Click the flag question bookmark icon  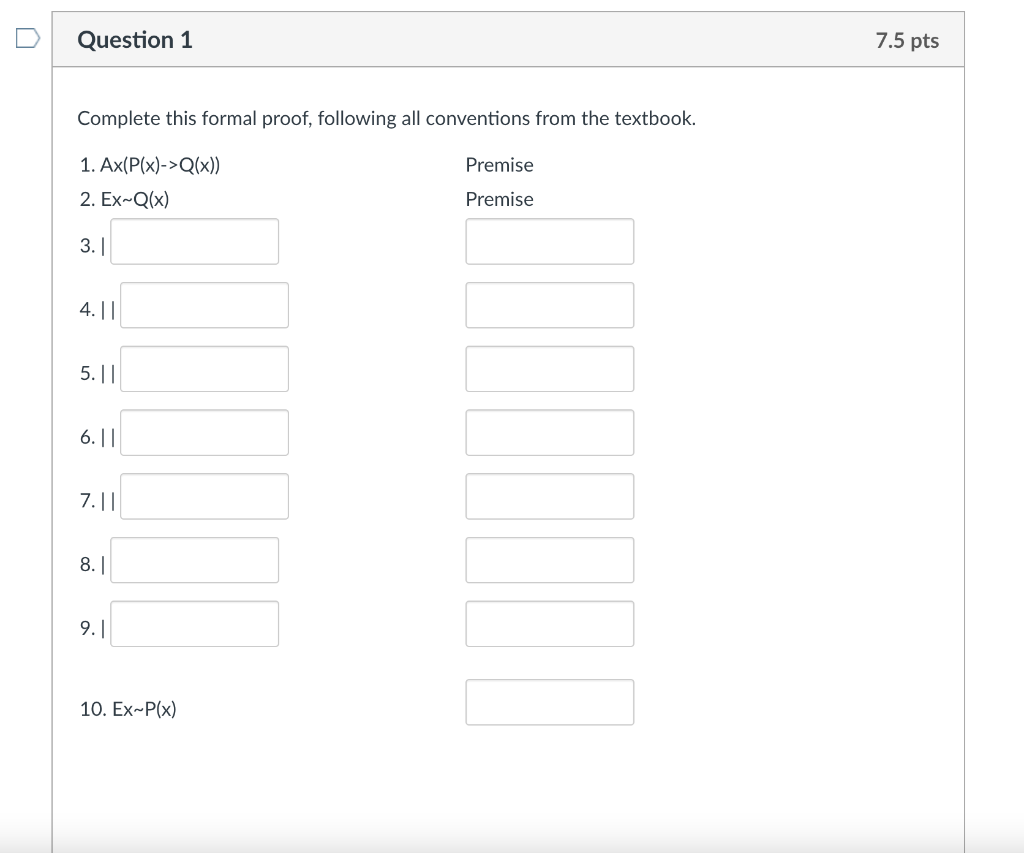27,40
